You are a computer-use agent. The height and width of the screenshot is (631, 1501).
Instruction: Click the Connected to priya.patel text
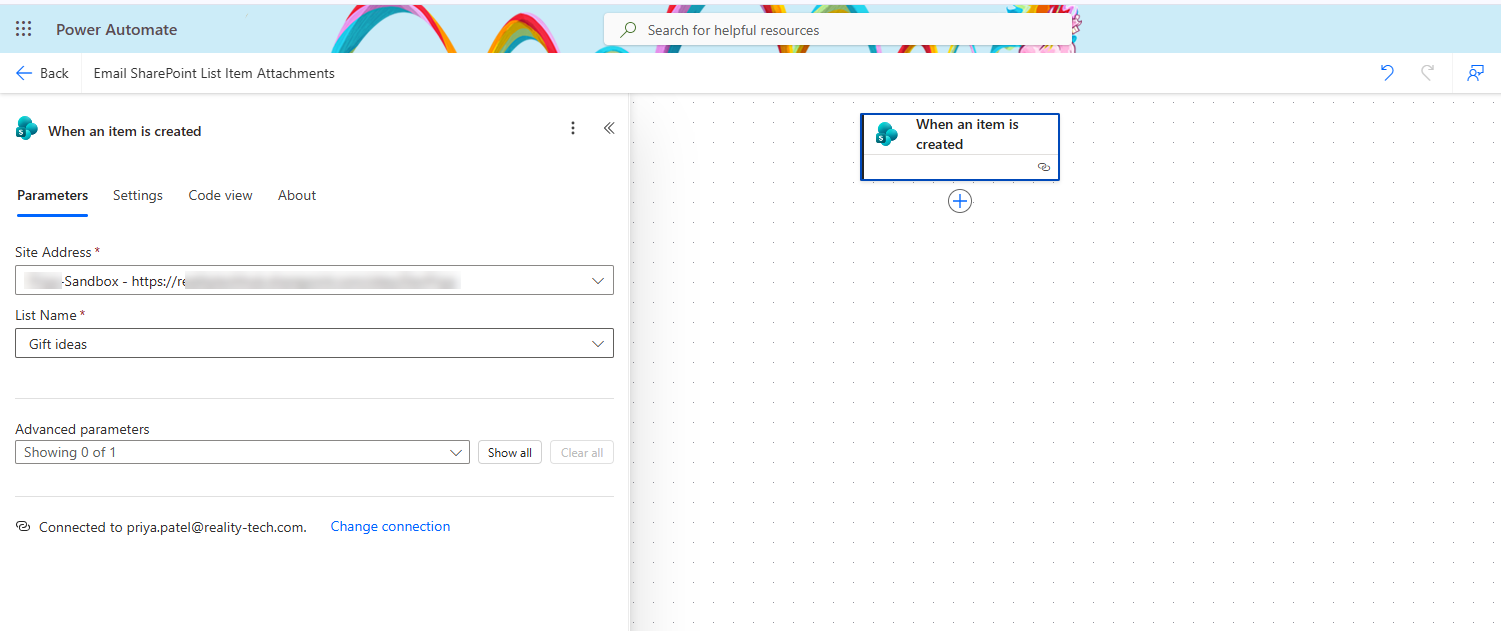click(172, 527)
